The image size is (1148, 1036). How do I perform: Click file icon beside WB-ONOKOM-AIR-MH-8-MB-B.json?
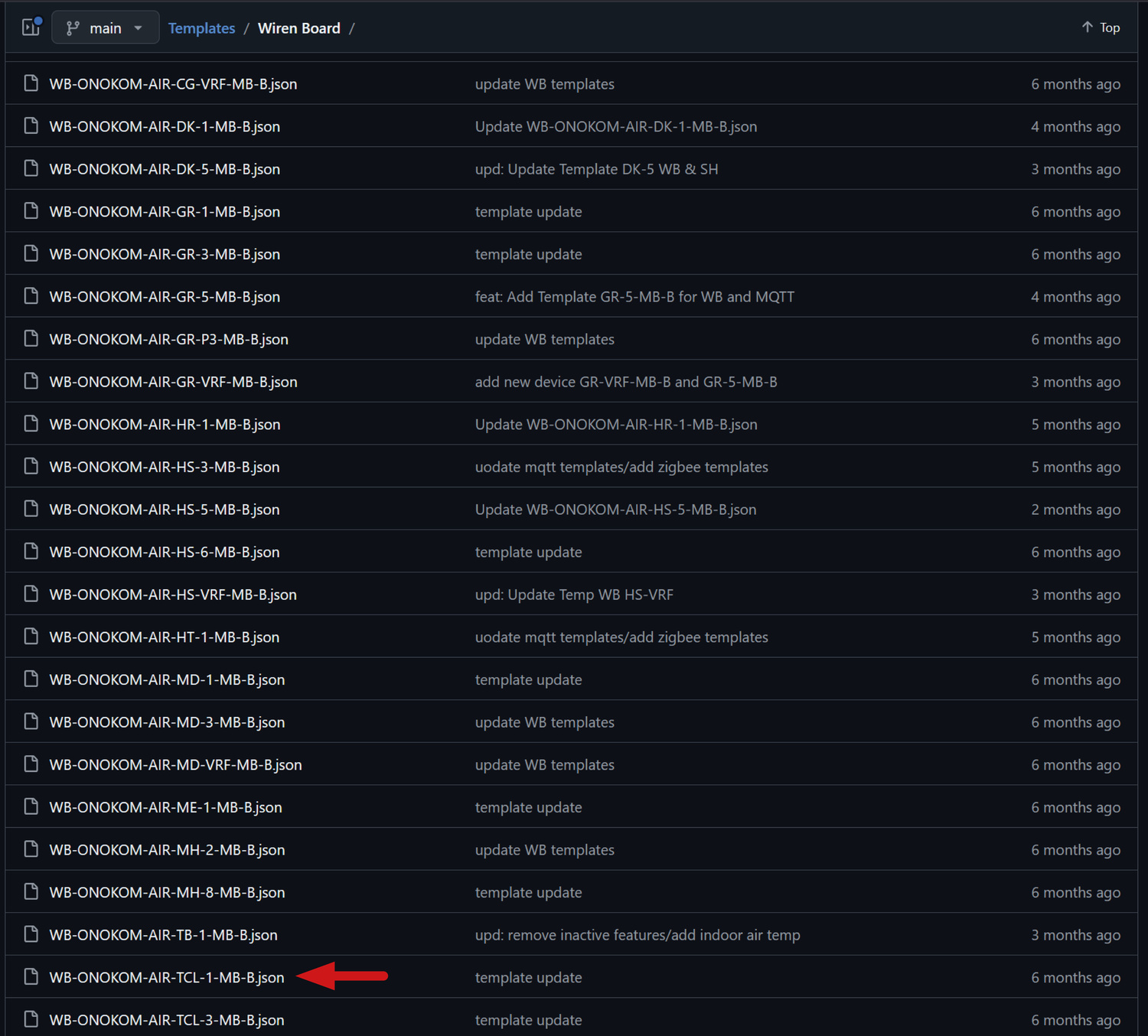[x=31, y=892]
